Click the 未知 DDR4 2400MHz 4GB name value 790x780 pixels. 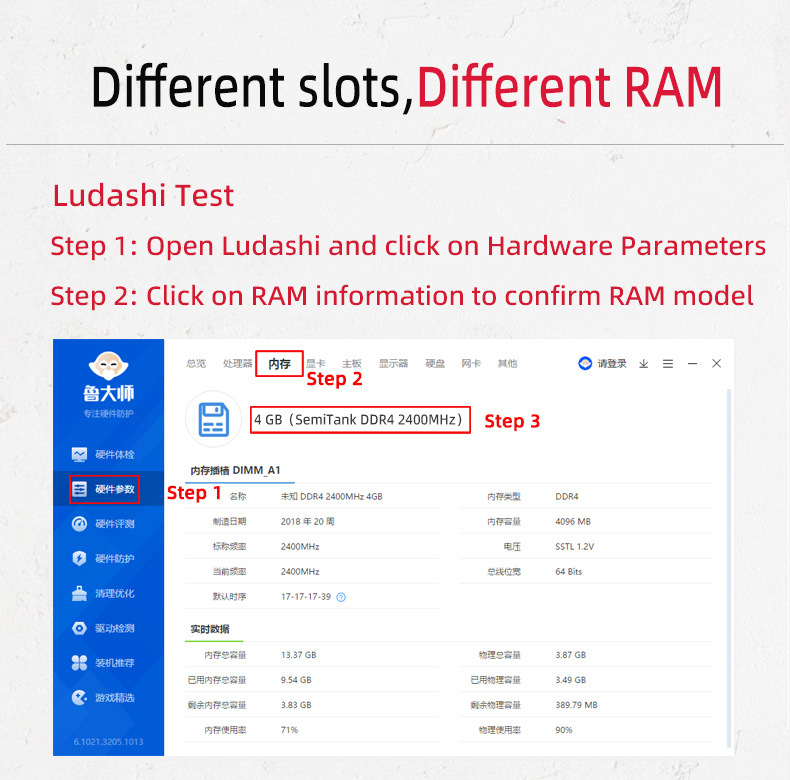coord(332,496)
